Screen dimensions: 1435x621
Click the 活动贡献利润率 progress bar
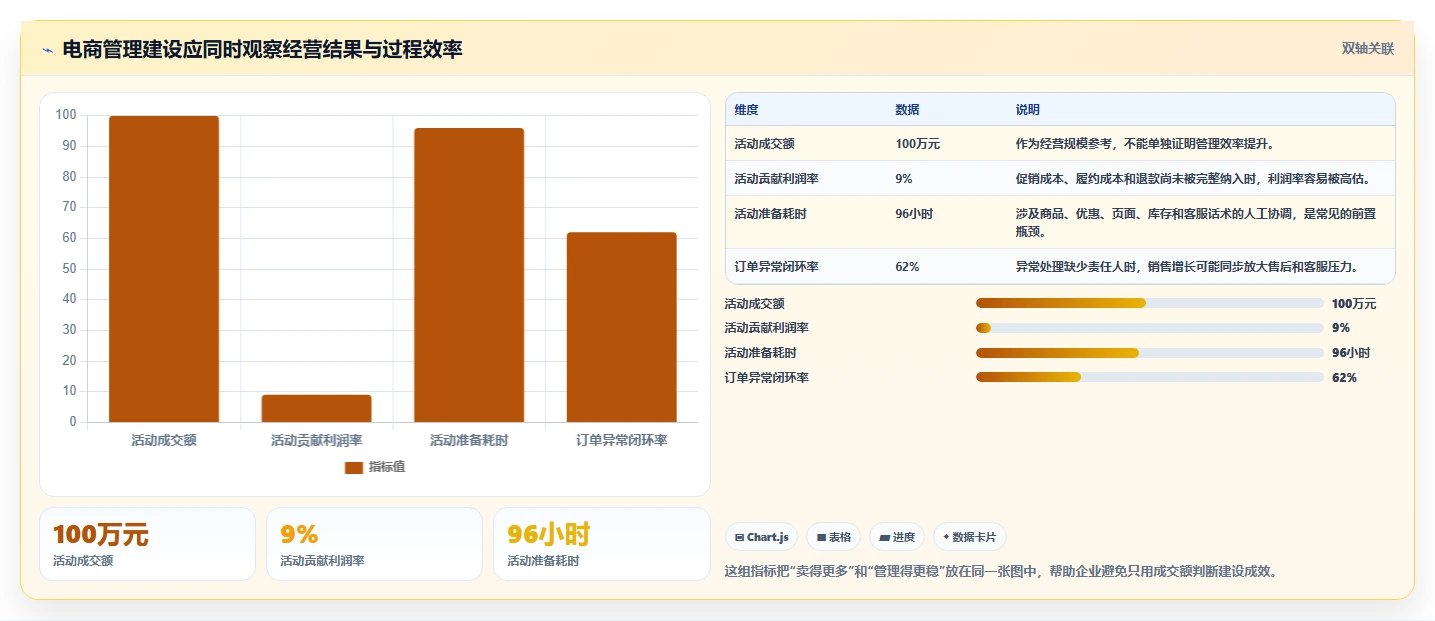pos(1150,328)
